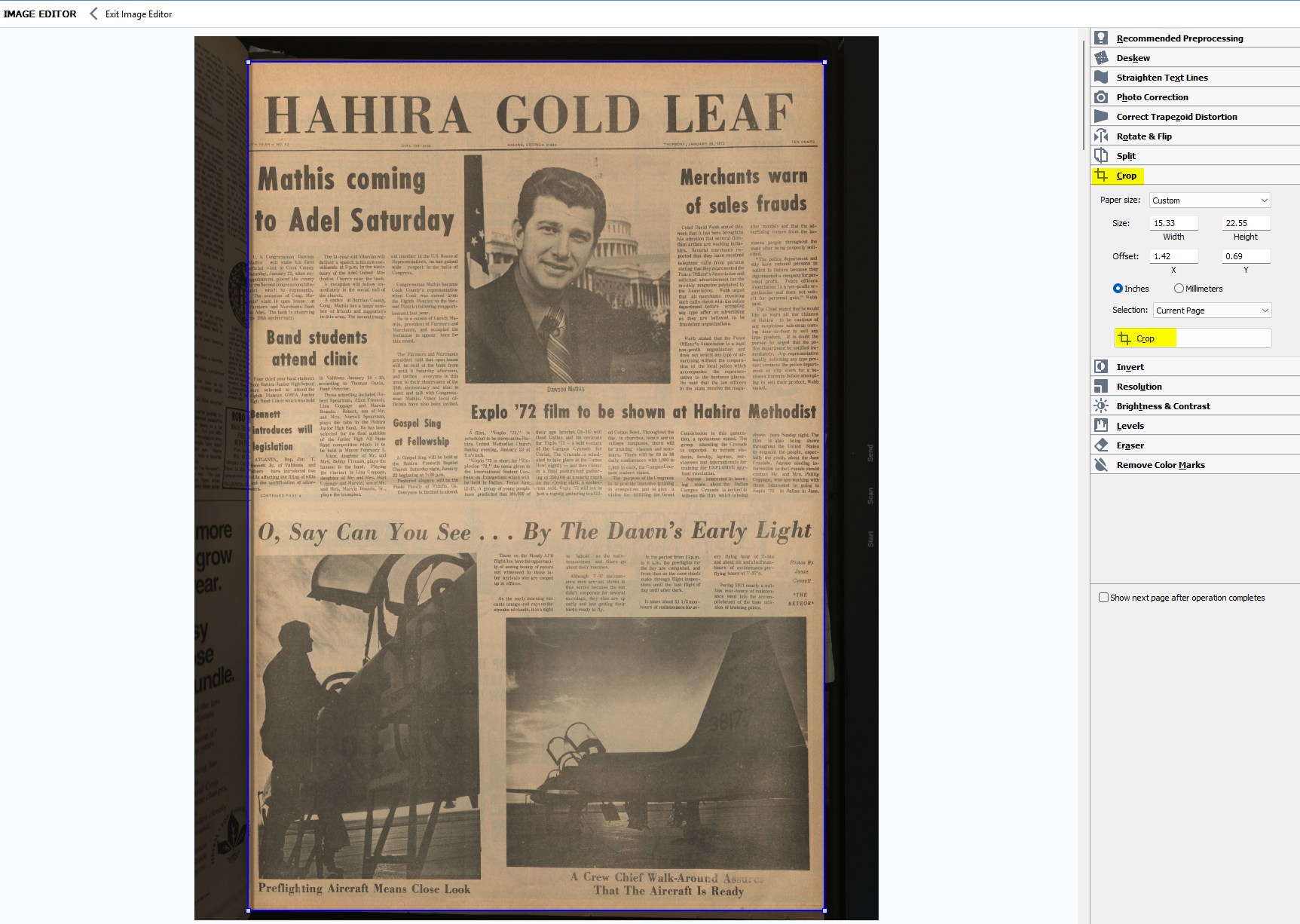Click the Correct Trapezoid Distortion icon
The image size is (1300, 924).
pos(1101,116)
